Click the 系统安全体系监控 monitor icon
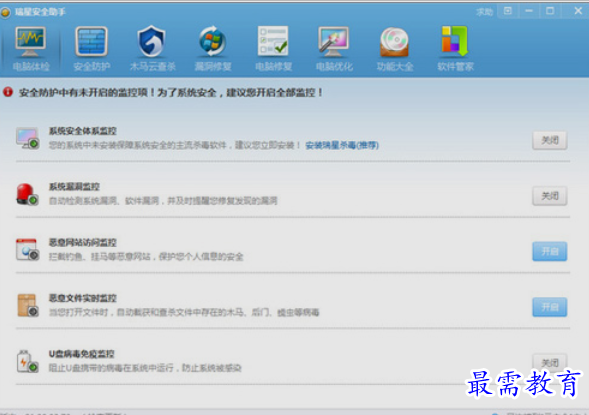The width and height of the screenshot is (589, 415). (27, 138)
